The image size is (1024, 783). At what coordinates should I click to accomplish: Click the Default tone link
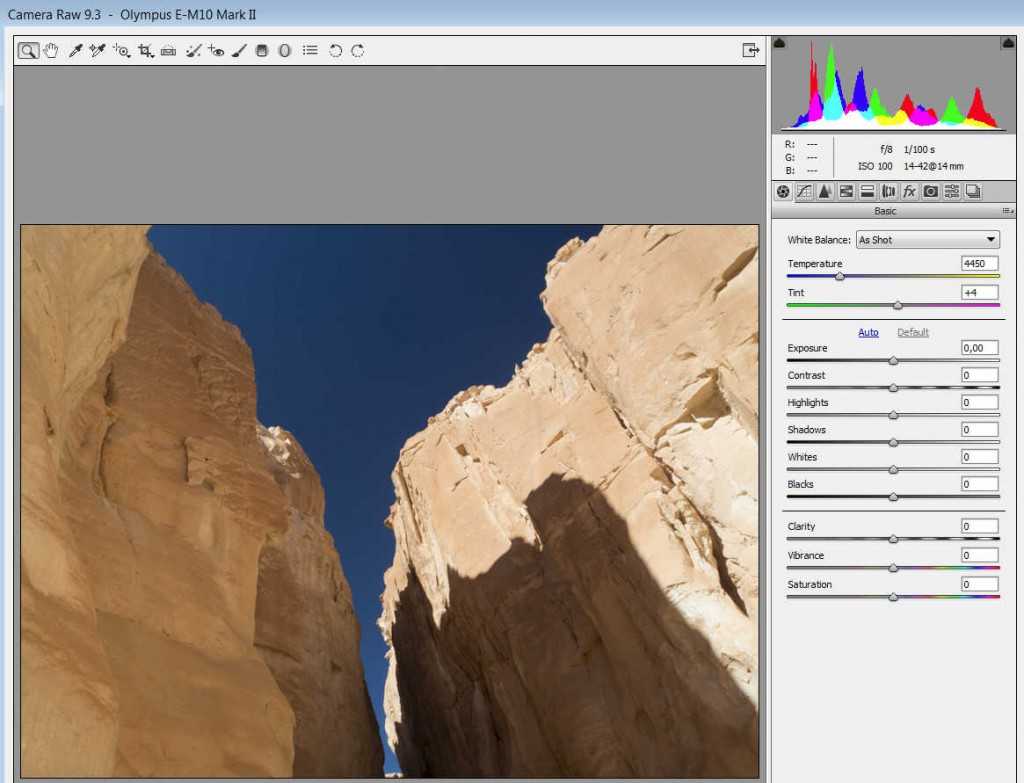(x=912, y=332)
